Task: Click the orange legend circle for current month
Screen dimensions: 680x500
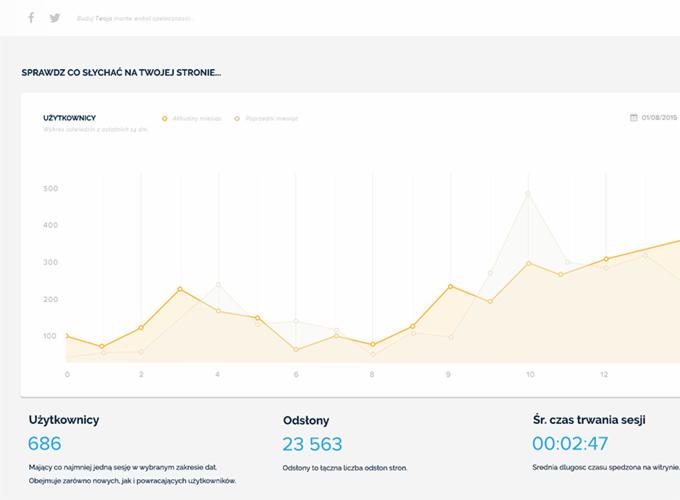Action: pyautogui.click(x=165, y=118)
